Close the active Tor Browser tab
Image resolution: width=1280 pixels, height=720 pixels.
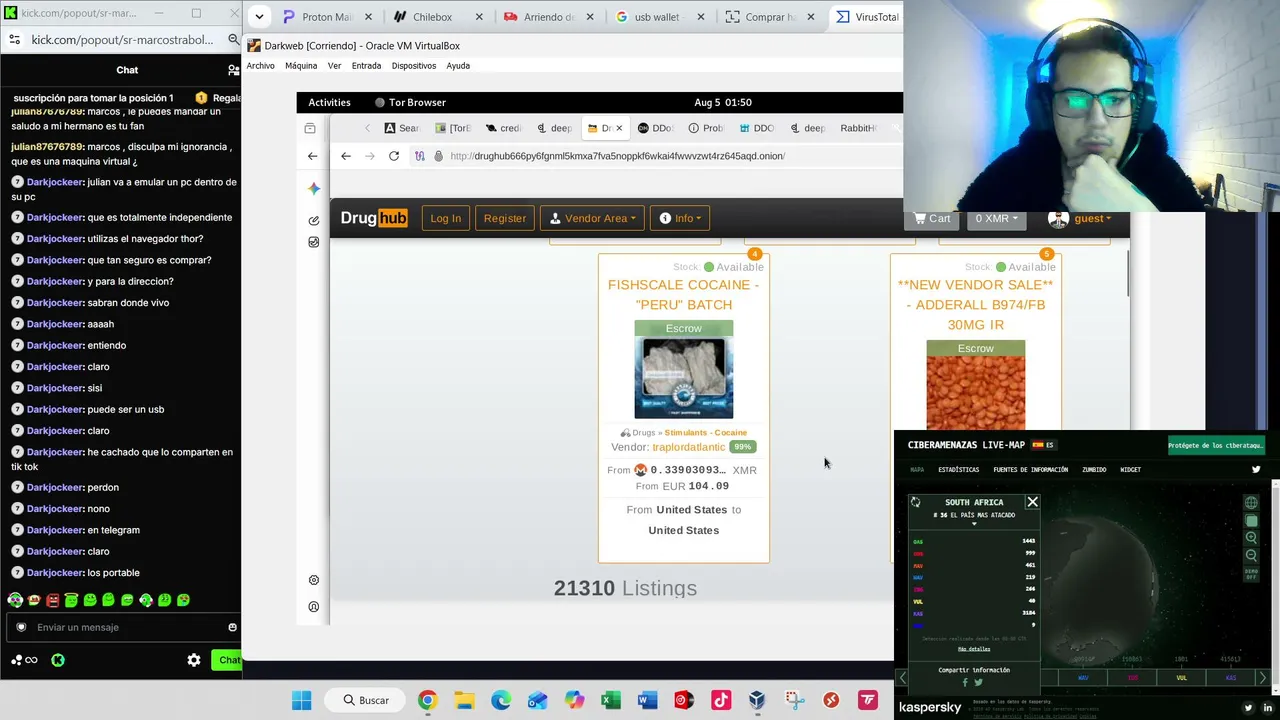pos(619,128)
